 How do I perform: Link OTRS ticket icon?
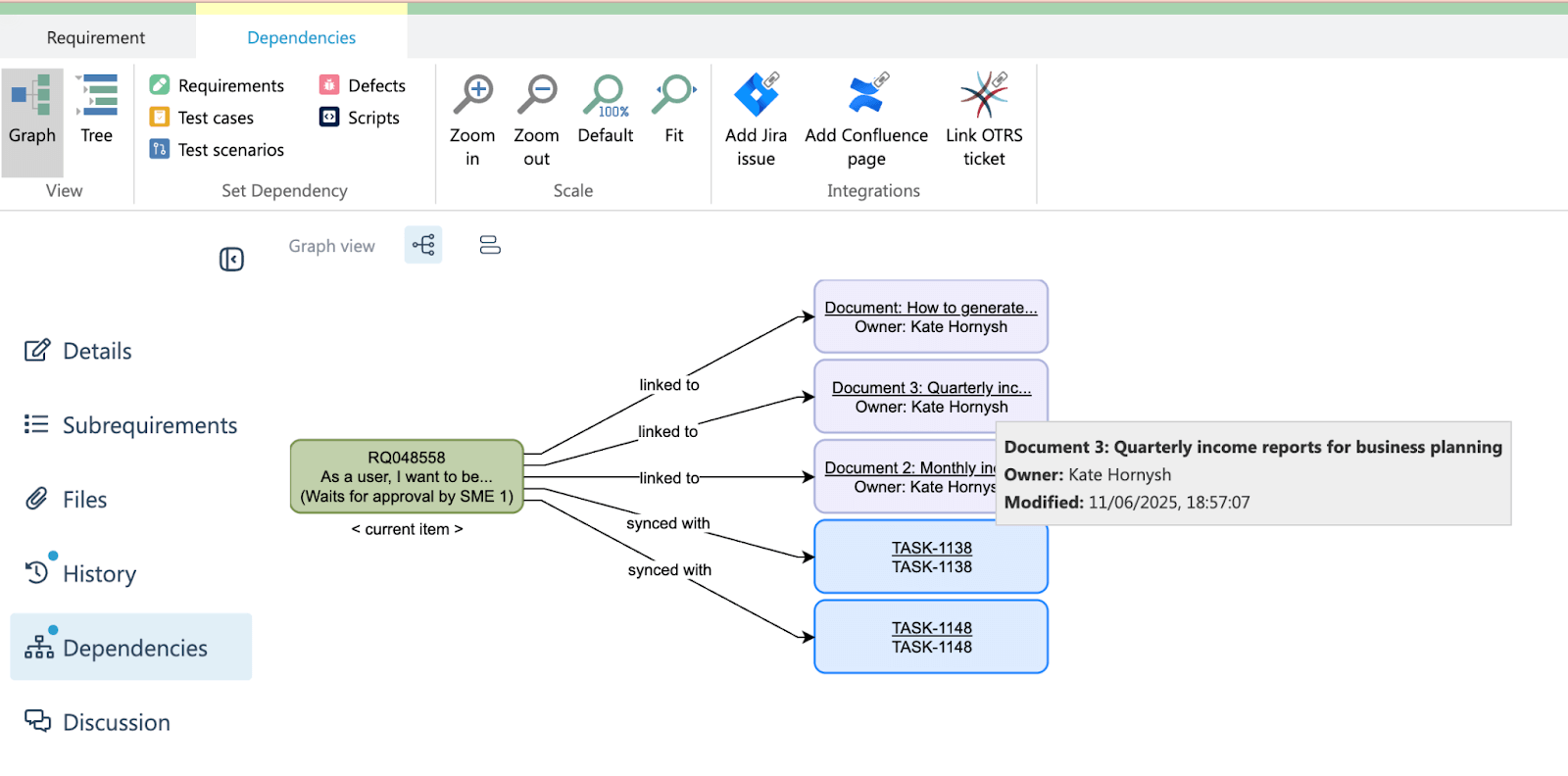click(x=984, y=95)
